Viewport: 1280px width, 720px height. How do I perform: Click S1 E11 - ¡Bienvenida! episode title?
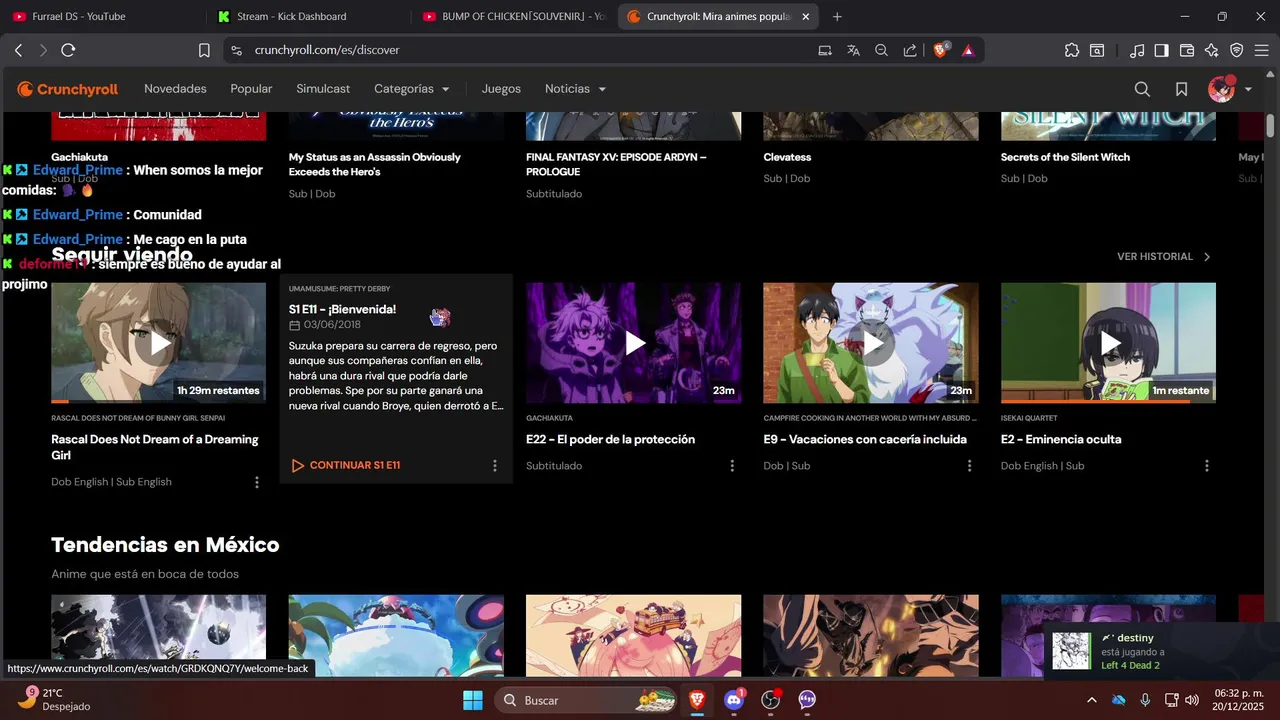click(342, 309)
